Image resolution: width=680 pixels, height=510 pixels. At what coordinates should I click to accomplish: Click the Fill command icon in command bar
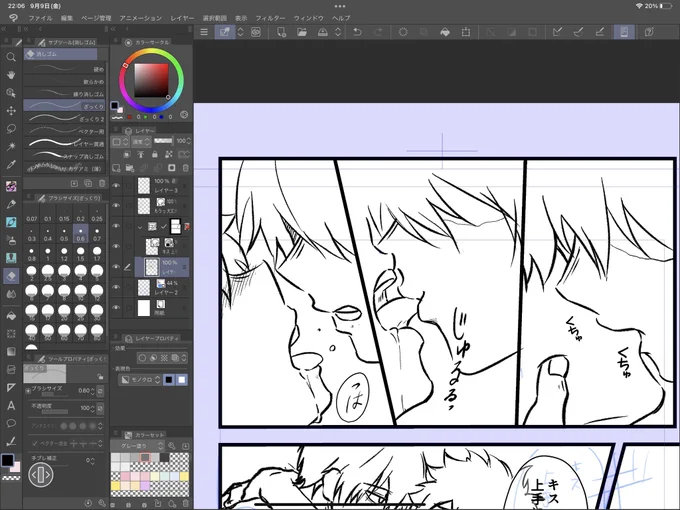coord(445,32)
